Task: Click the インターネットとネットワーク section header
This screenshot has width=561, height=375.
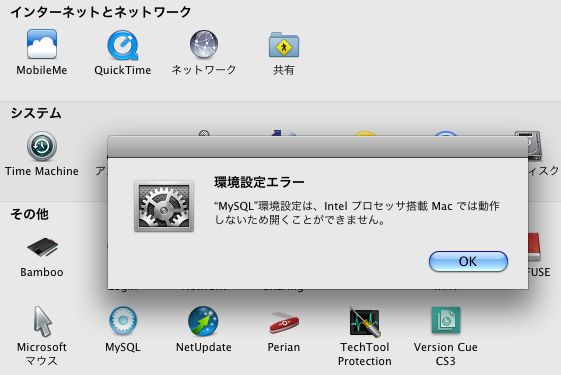Action: click(x=101, y=12)
